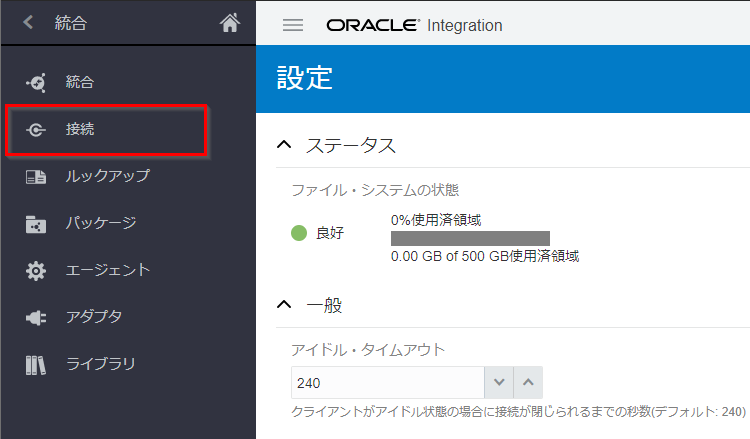The width and height of the screenshot is (750, 439).
Task: Click the 統合 integrations sidebar icon
Action: pos(35,82)
